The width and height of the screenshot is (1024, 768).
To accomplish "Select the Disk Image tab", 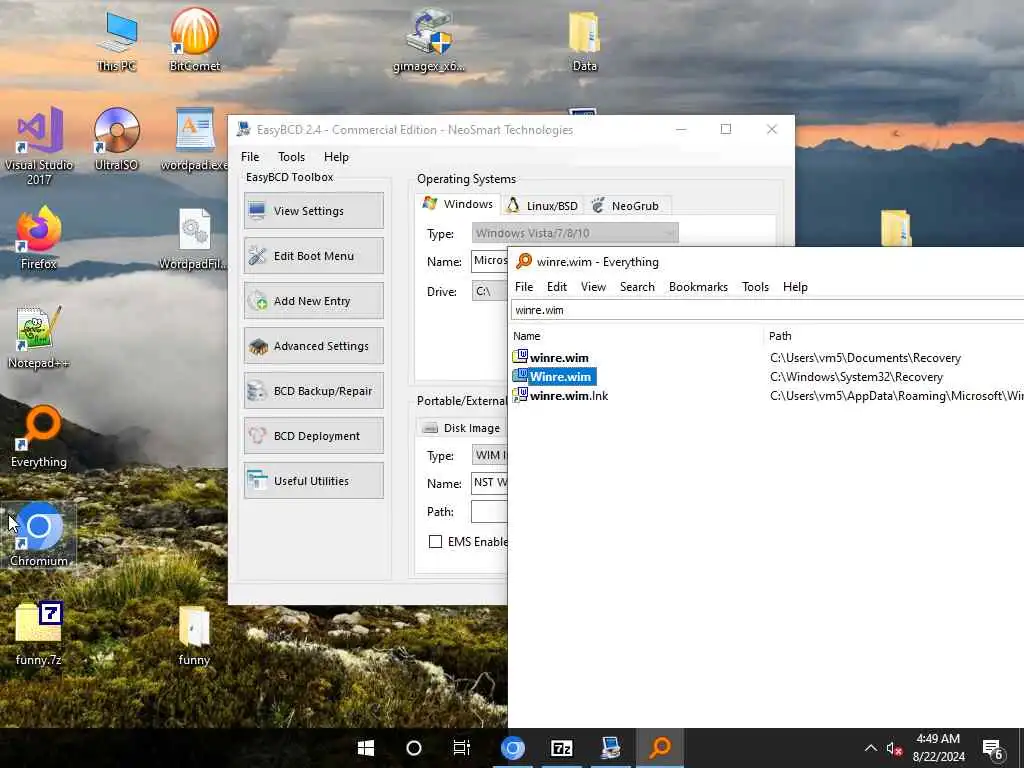I will 462,428.
